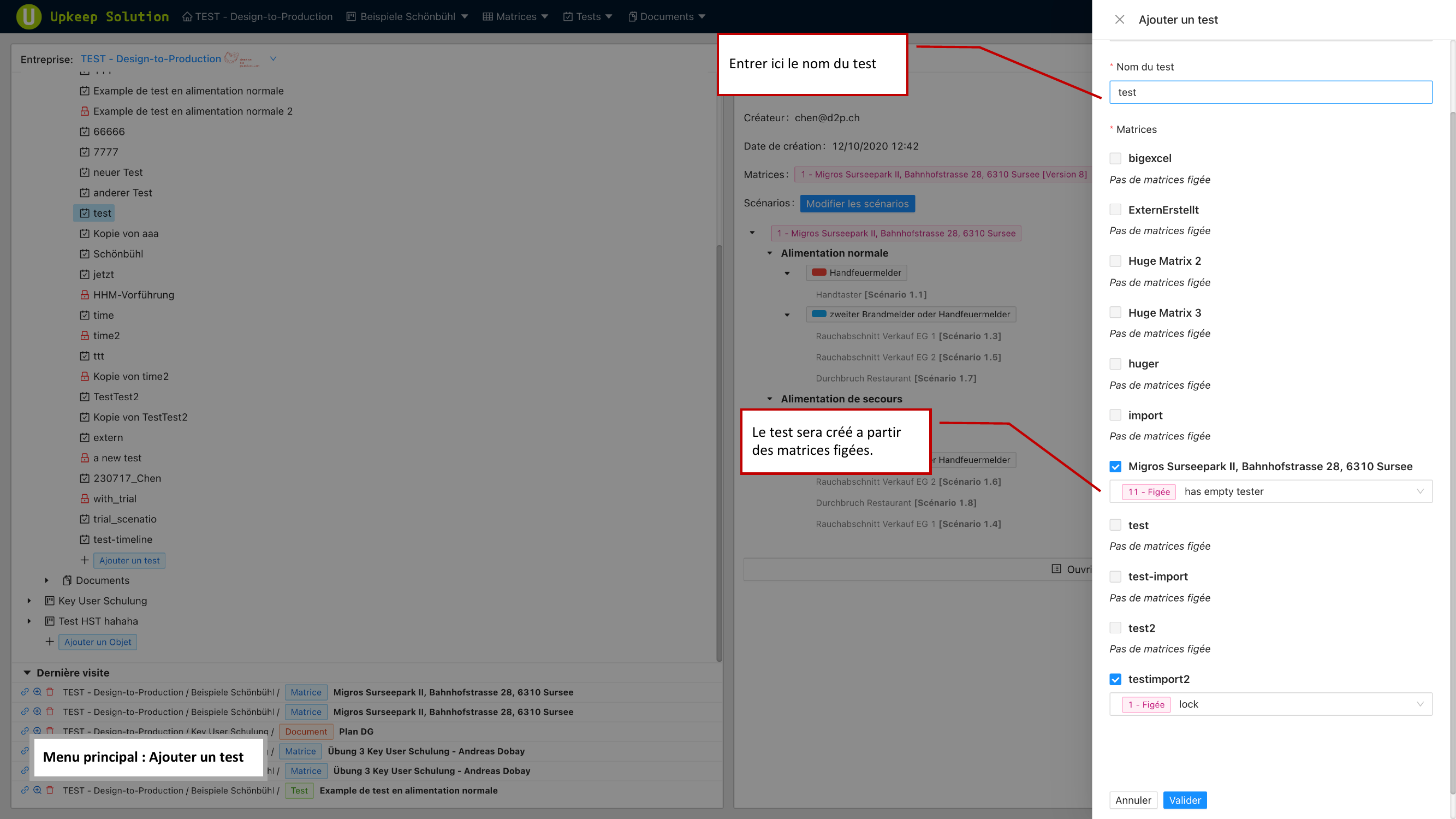This screenshot has width=1456, height=819.
Task: Click the plus icon beside Ajouter un Objet
Action: pos(50,642)
